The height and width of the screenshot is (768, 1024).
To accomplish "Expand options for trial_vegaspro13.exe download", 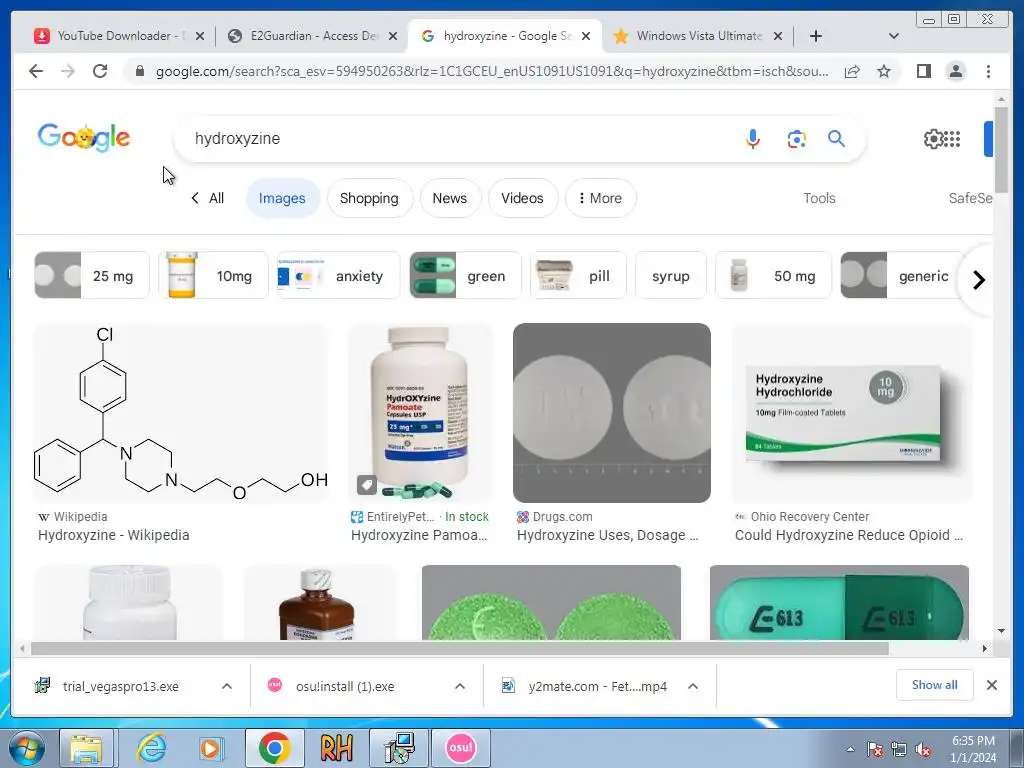I will coord(227,686).
